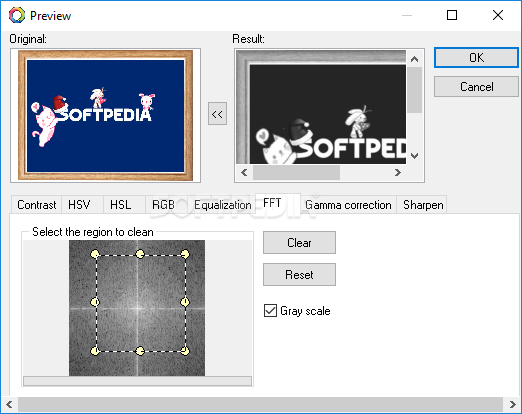Click the bottom-right FFT selection handle
The height and width of the screenshot is (414, 522).
185,351
